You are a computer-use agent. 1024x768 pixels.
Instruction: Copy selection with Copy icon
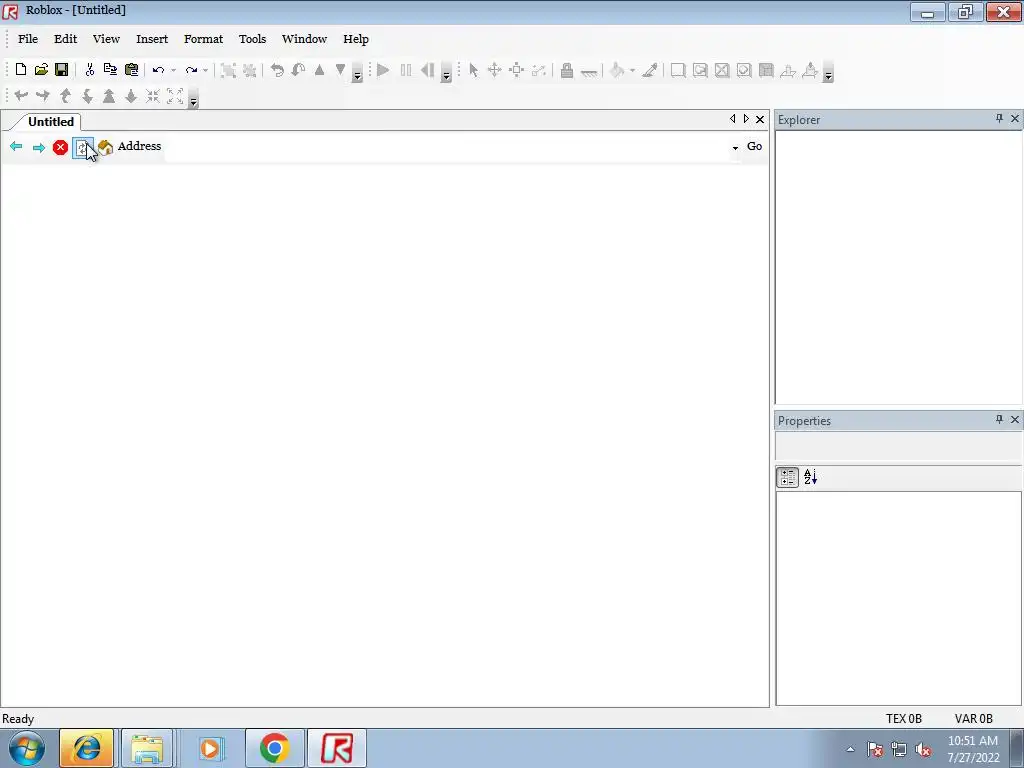(110, 70)
